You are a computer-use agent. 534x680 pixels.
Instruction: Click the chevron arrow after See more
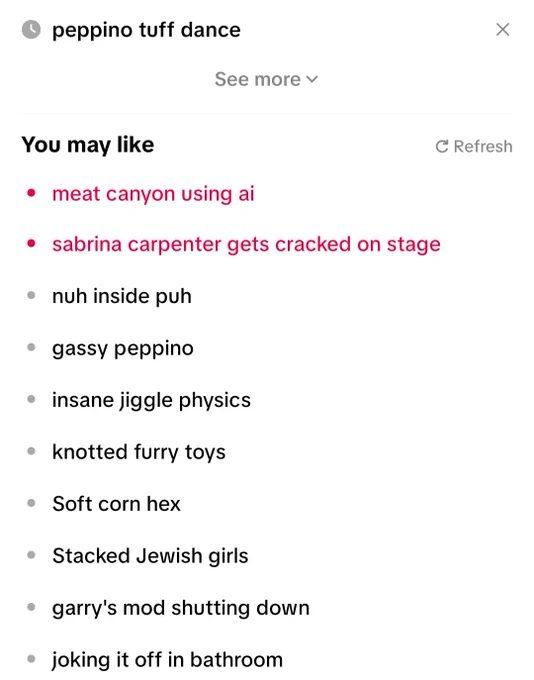click(x=312, y=79)
